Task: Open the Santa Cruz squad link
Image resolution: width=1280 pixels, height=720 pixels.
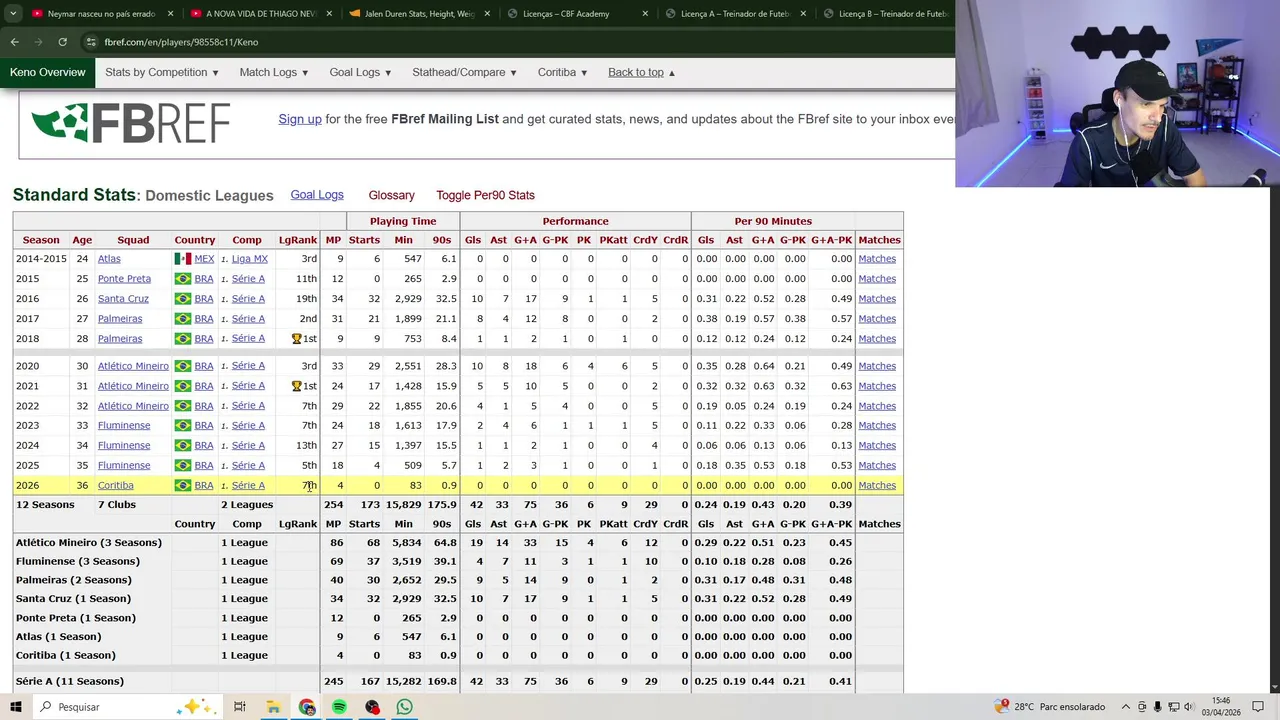Action: pos(123,299)
